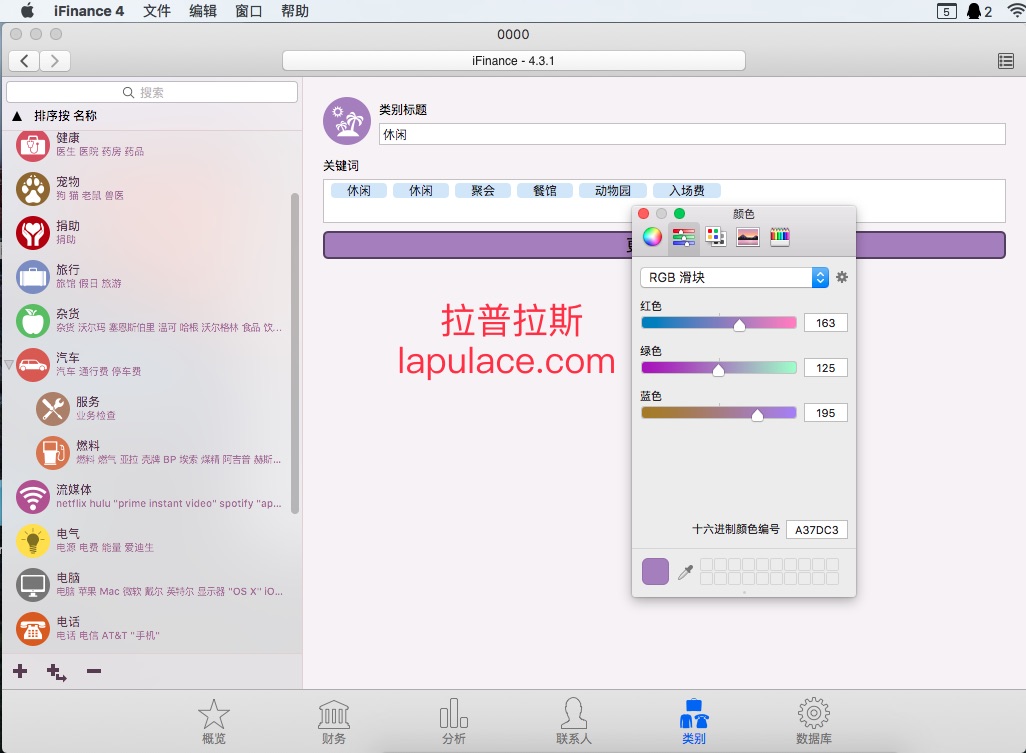Viewport: 1026px width, 753px height.
Task: Click the green value field showing 125
Action: click(825, 368)
